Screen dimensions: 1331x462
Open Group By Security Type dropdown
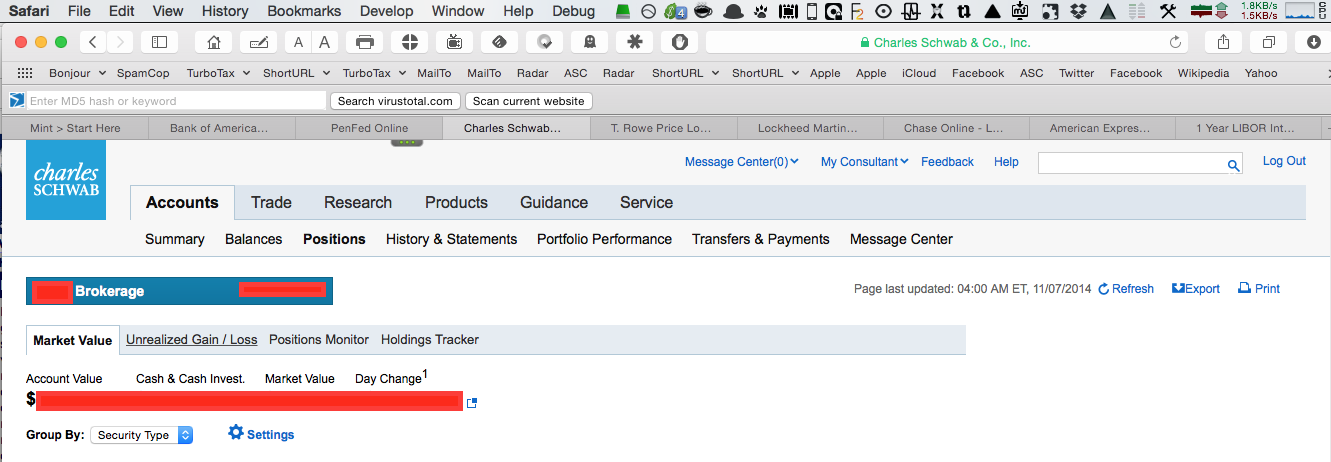pos(141,435)
